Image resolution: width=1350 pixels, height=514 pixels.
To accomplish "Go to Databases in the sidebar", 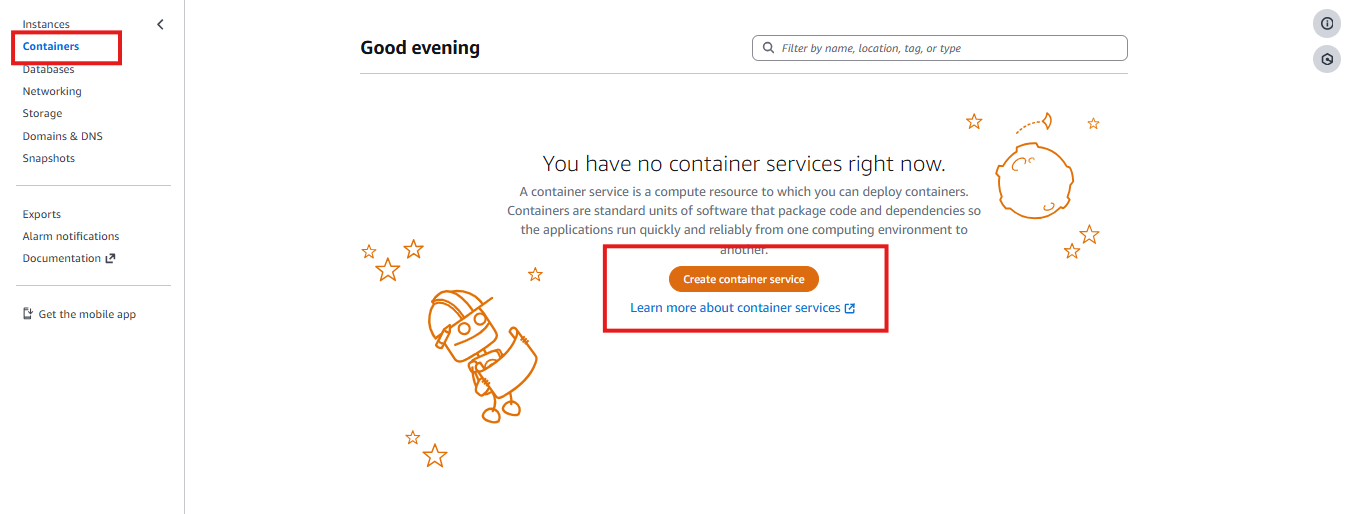I will pos(48,69).
